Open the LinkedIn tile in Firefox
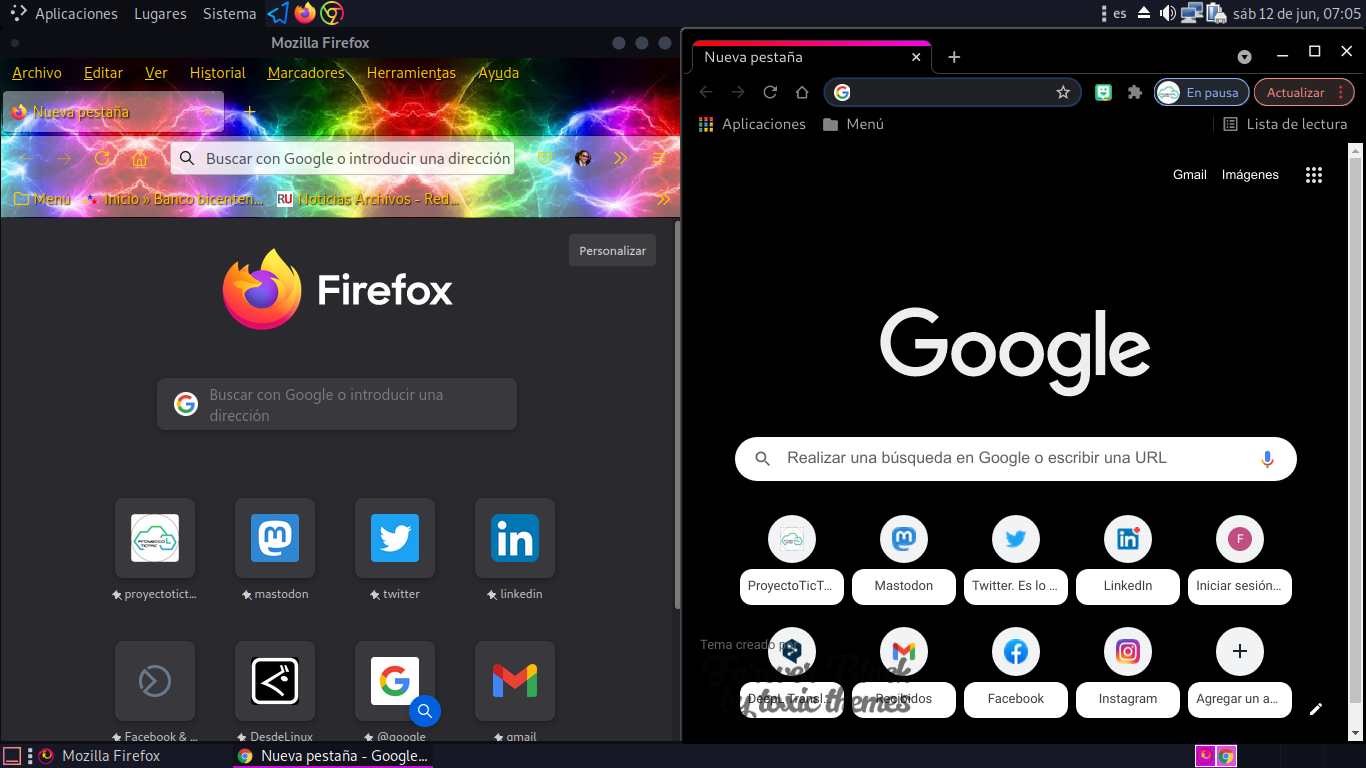Image resolution: width=1366 pixels, height=768 pixels. [x=515, y=539]
